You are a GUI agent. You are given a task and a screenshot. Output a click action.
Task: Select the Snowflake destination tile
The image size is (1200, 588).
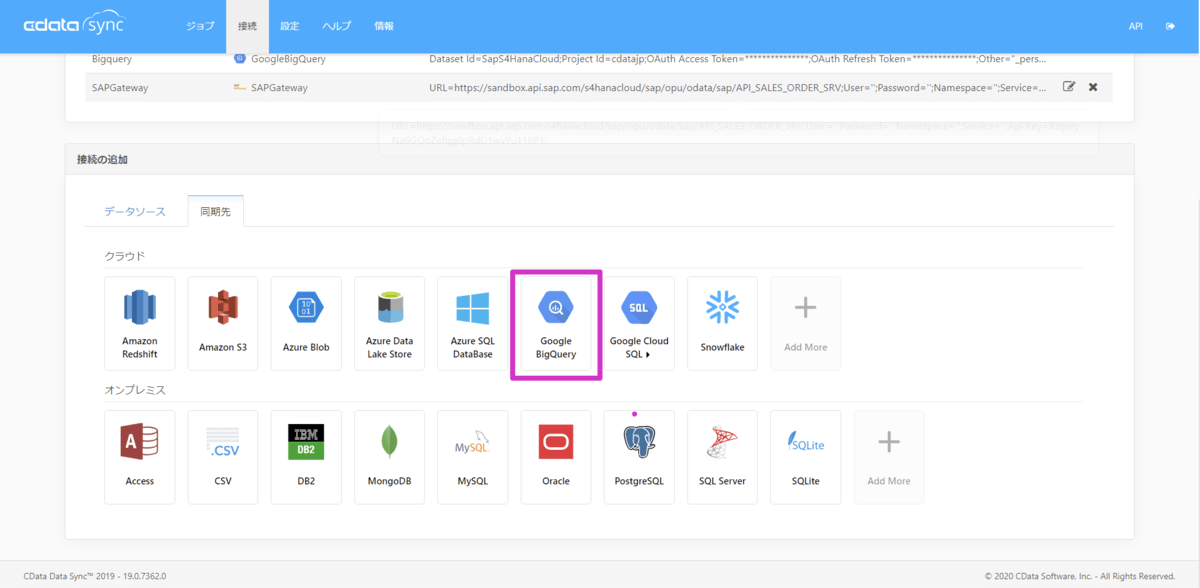tap(722, 323)
